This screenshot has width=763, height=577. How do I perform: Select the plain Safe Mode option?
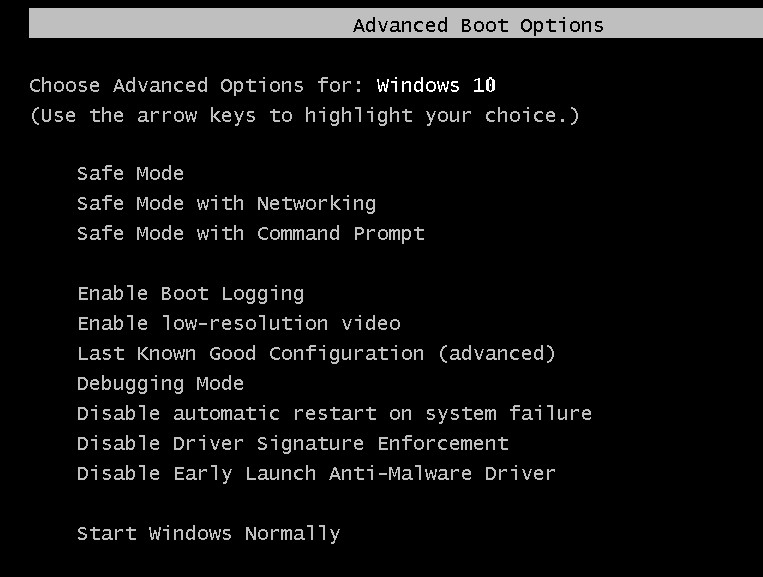coord(130,174)
